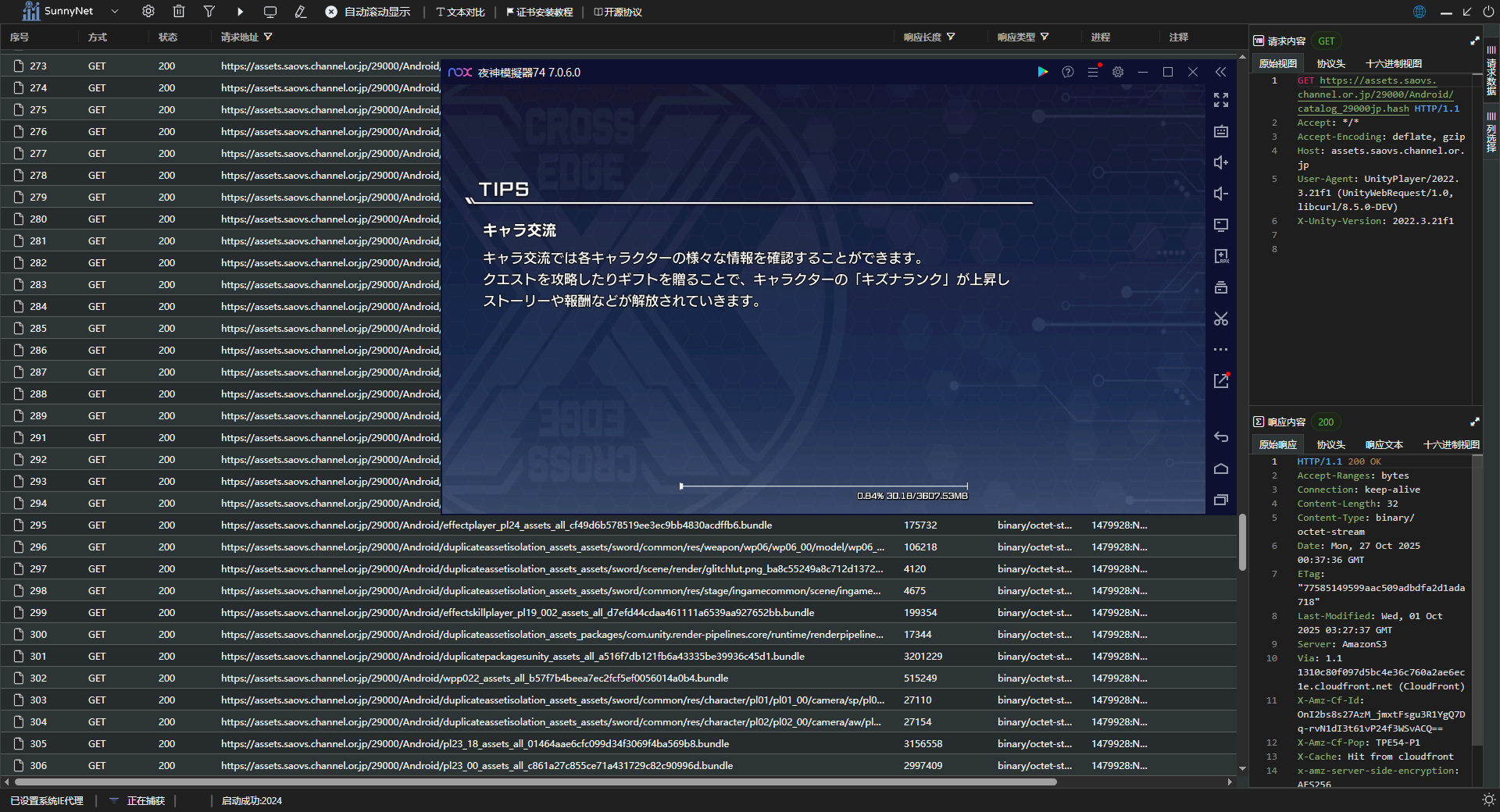This screenshot has height=812, width=1500.
Task: Click the Nox volume up icon
Action: 1221,162
